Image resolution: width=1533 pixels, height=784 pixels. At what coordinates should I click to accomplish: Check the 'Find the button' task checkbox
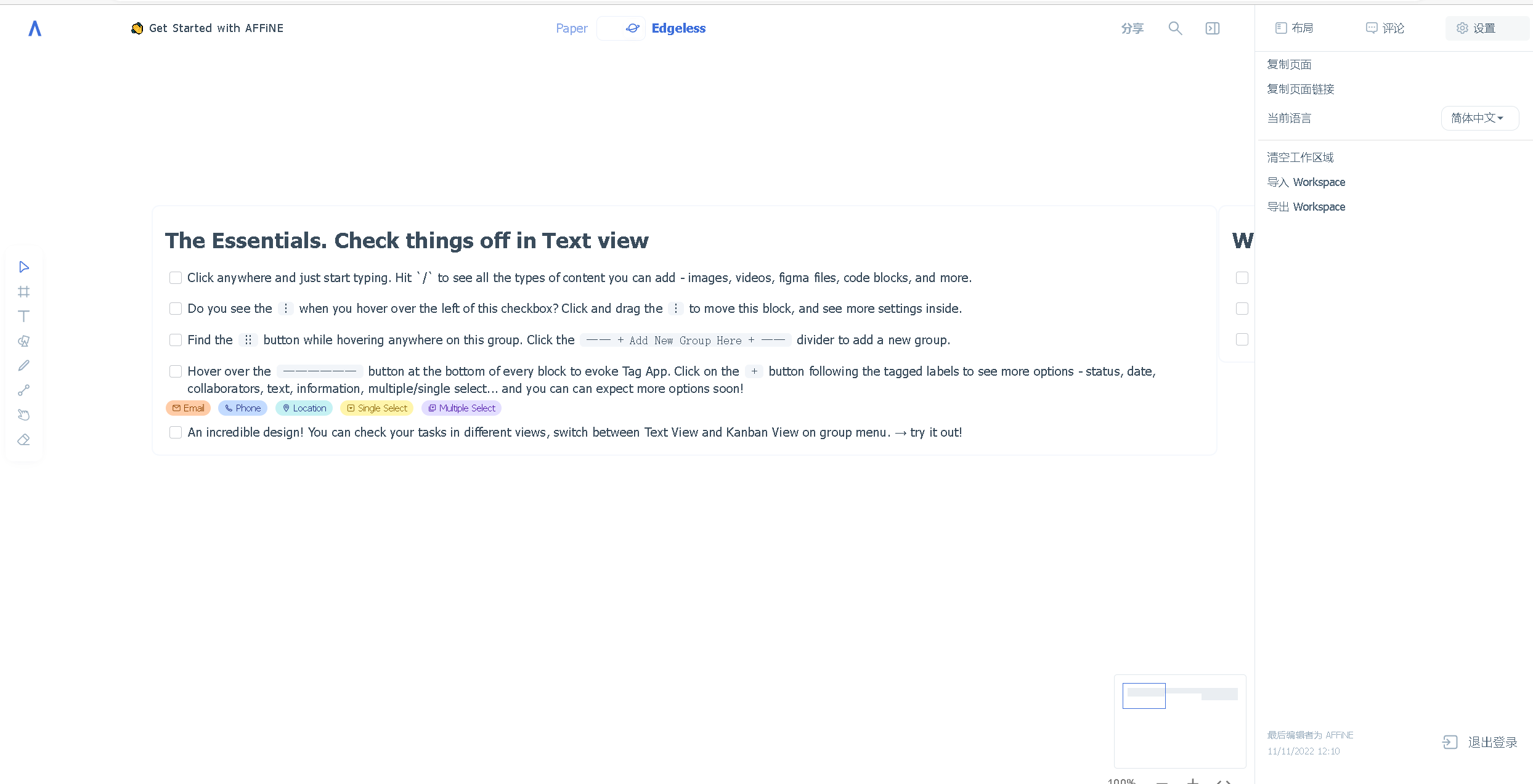pyautogui.click(x=176, y=340)
